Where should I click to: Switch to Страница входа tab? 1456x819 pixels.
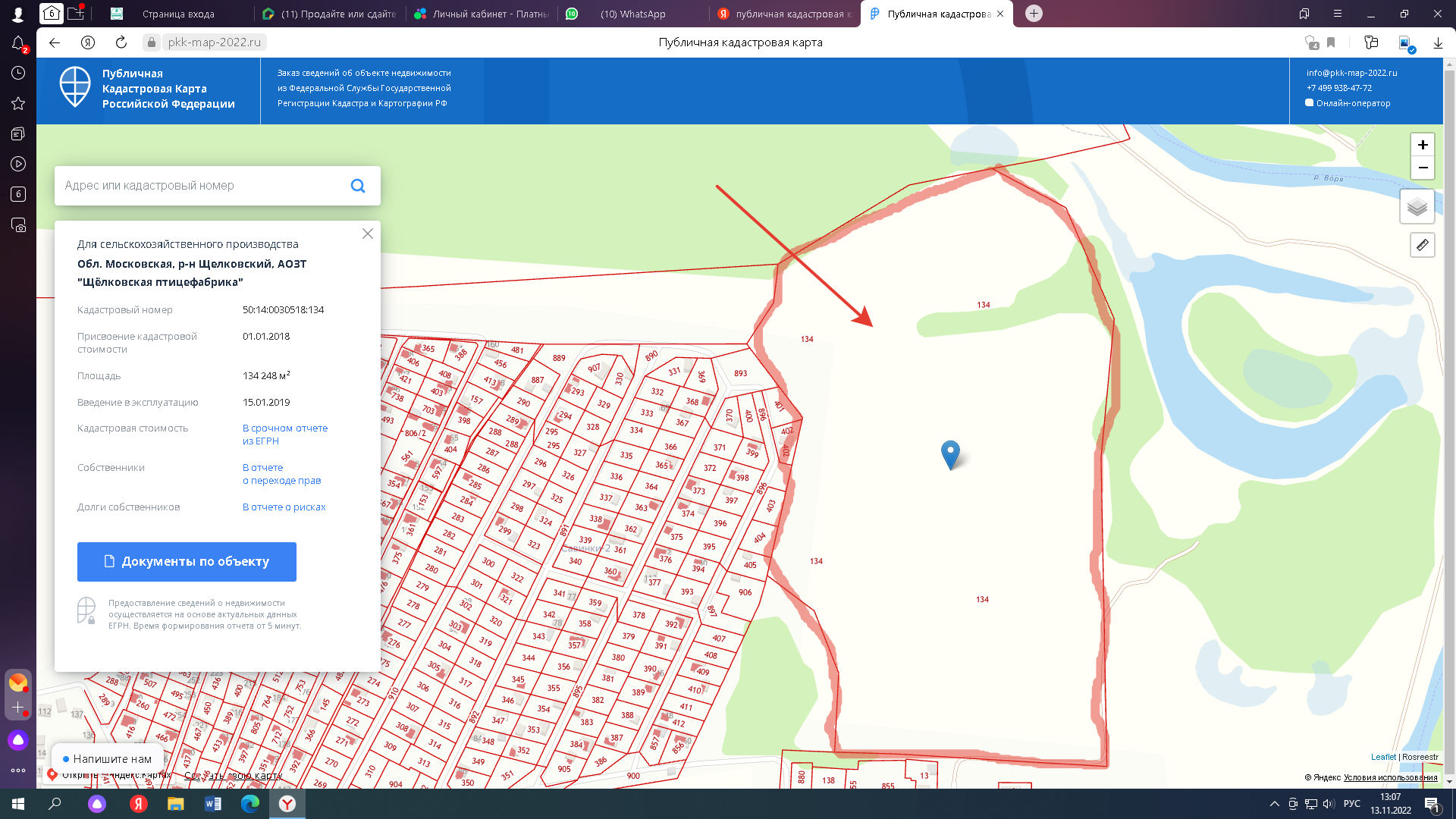(178, 14)
